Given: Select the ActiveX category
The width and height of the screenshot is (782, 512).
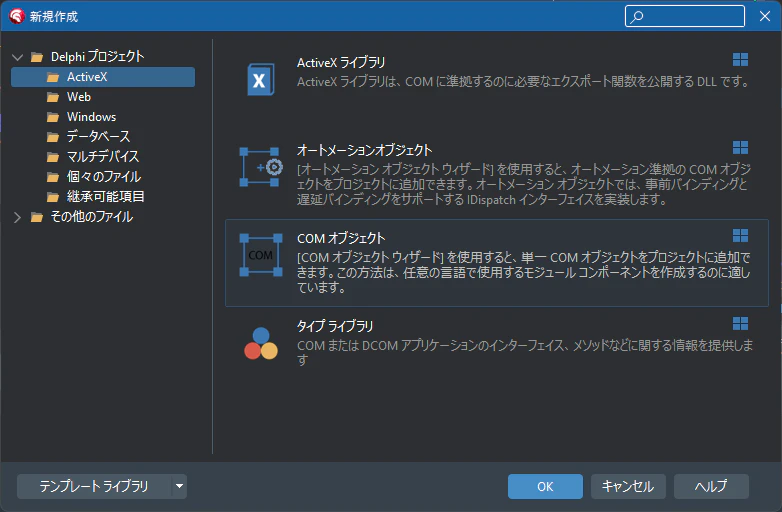Looking at the screenshot, I should pyautogui.click(x=103, y=77).
